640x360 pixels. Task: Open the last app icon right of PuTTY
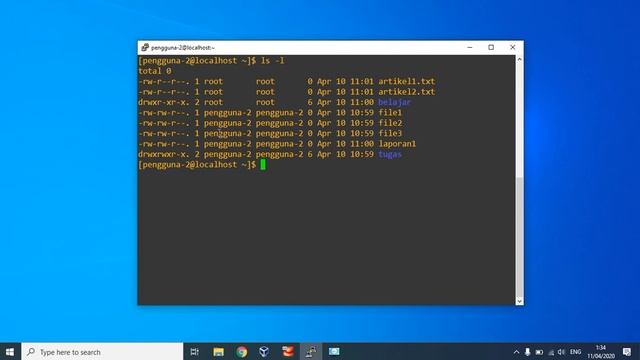pyautogui.click(x=334, y=351)
